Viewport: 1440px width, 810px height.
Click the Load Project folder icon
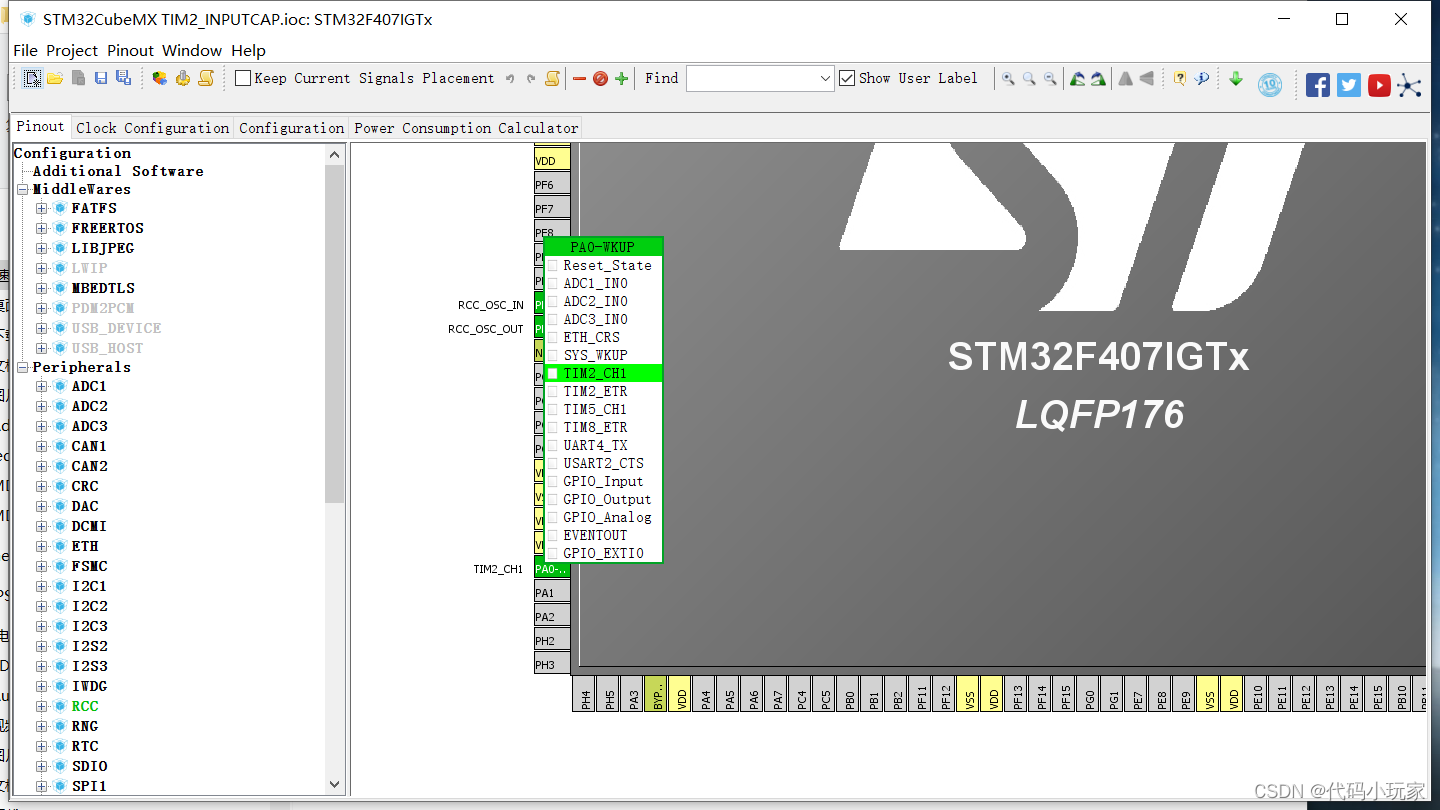point(55,78)
